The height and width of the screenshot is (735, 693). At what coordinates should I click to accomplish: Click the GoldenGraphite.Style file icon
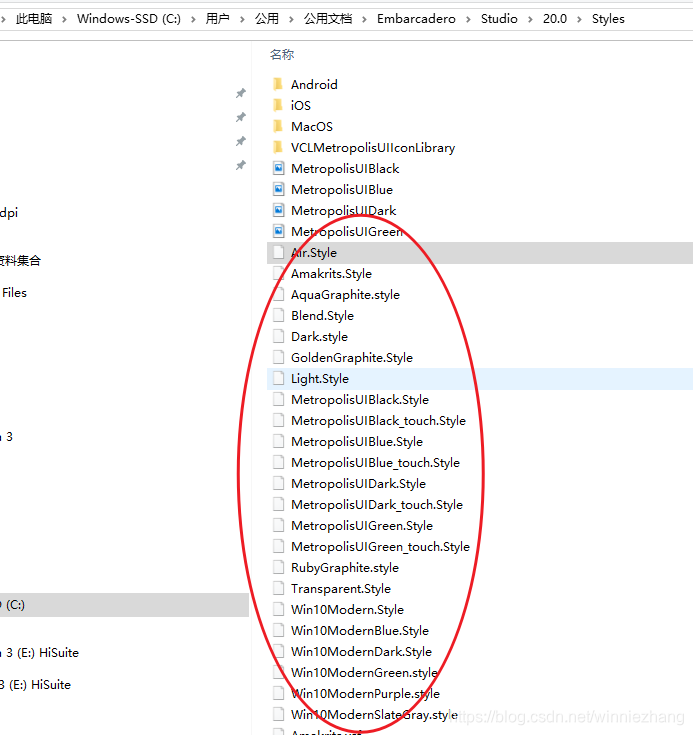pyautogui.click(x=279, y=358)
